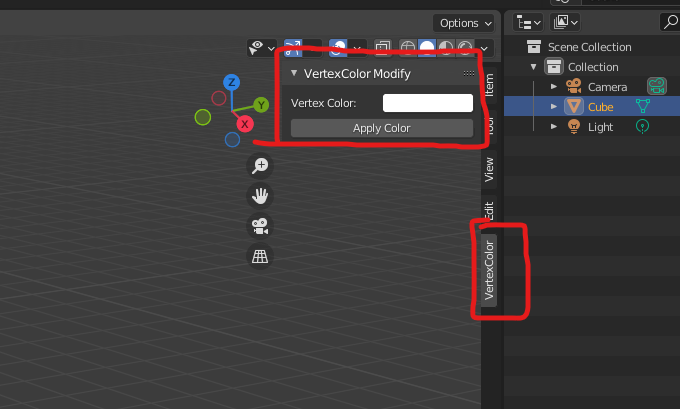The height and width of the screenshot is (409, 680).
Task: Click the Collection box icon
Action: [554, 67]
